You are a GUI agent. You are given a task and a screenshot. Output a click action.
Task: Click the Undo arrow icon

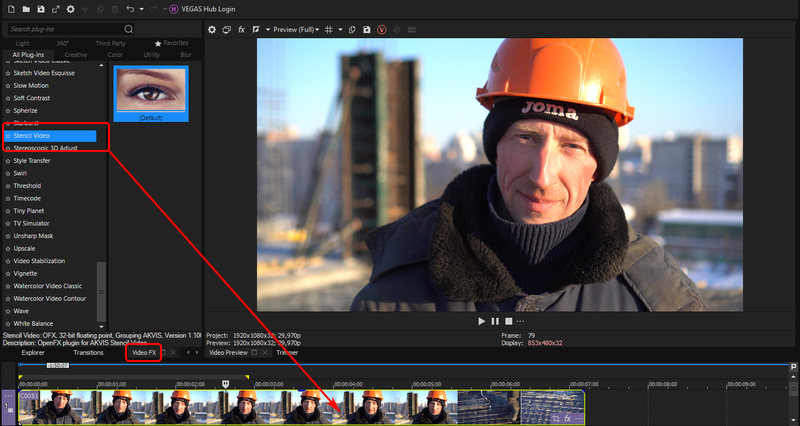130,9
